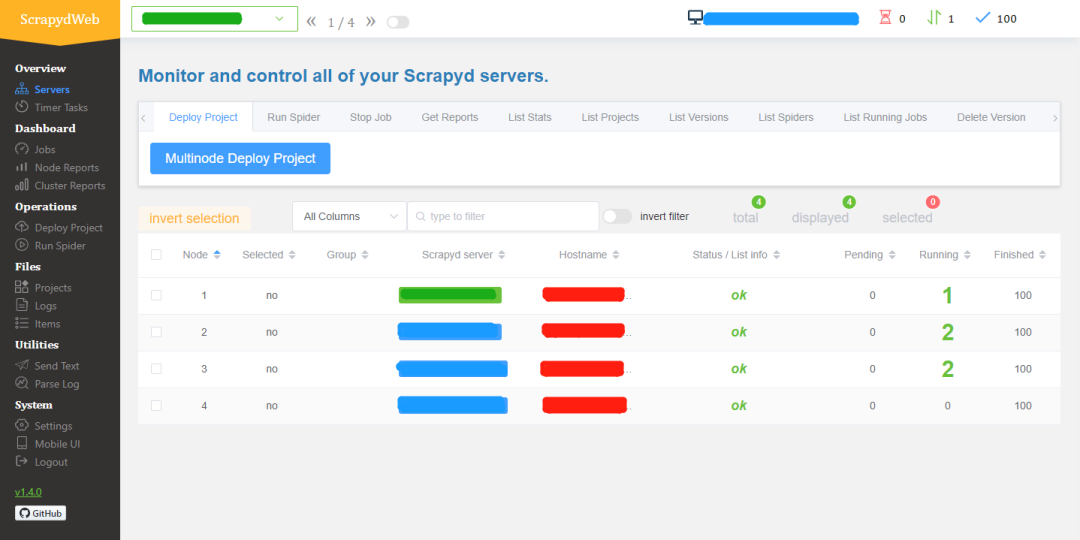The height and width of the screenshot is (540, 1080).
Task: Open Parse Log utility
Action: coord(47,384)
